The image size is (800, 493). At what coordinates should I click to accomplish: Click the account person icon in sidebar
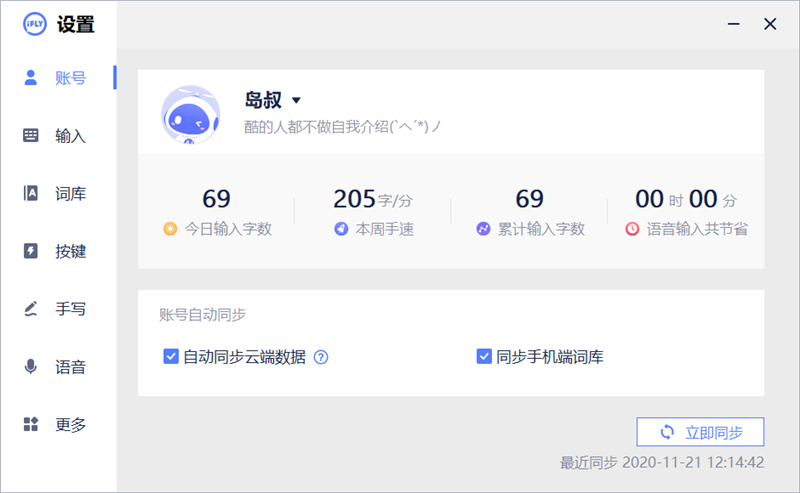click(x=31, y=77)
